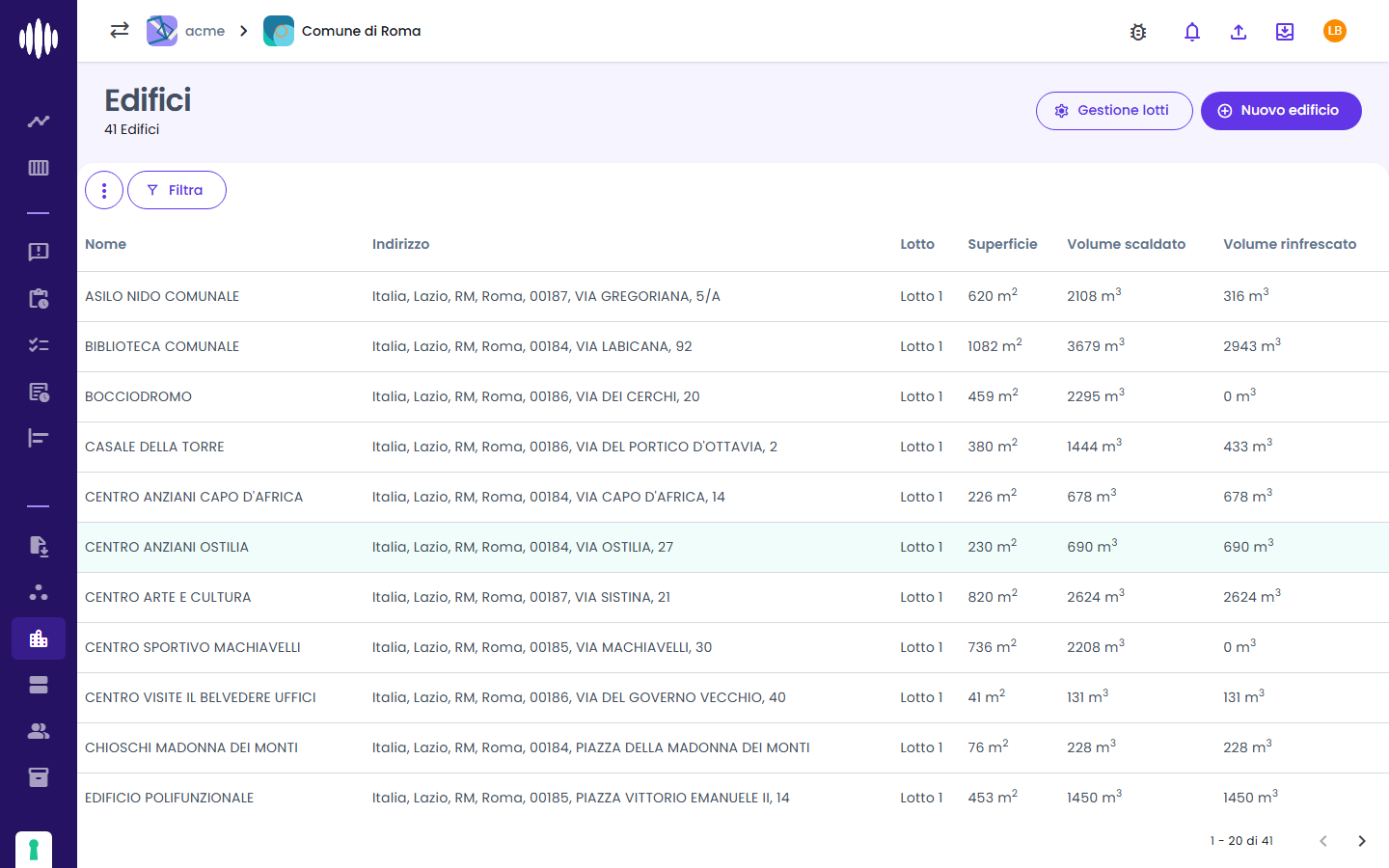Image resolution: width=1389 pixels, height=868 pixels.
Task: Open the feedback message icon in sidebar
Action: tap(39, 252)
